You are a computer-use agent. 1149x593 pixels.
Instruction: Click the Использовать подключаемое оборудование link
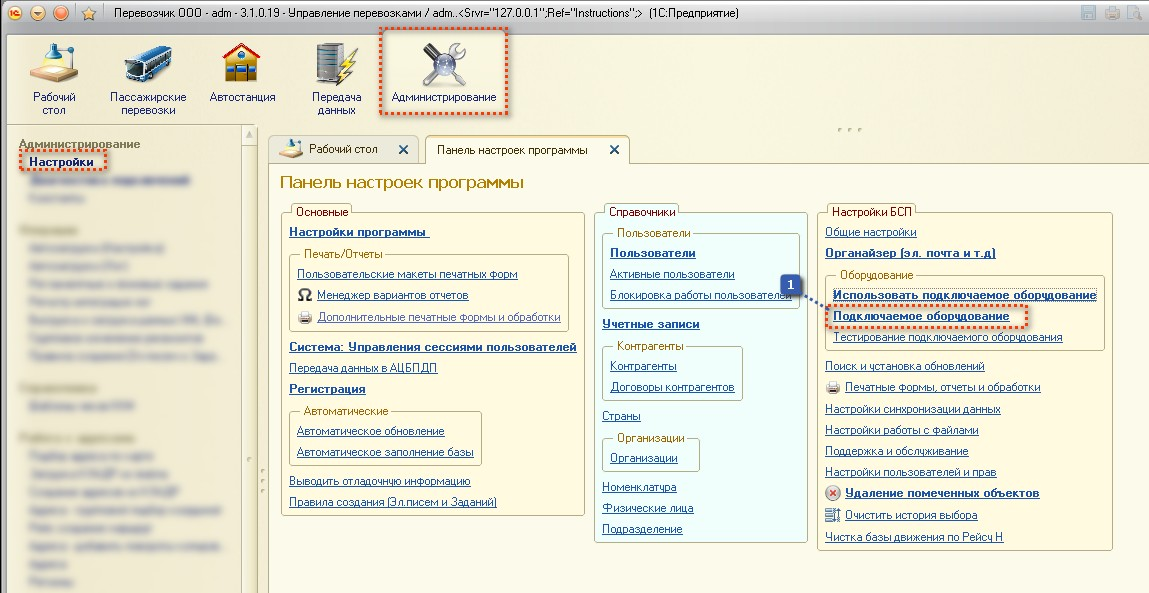(964, 295)
